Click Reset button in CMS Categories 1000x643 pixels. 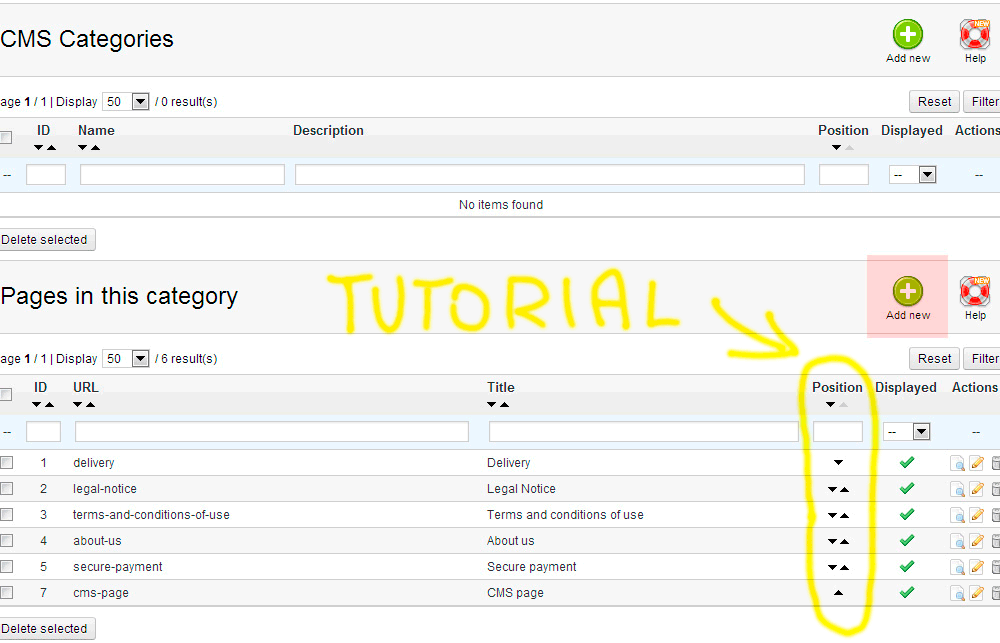click(934, 101)
